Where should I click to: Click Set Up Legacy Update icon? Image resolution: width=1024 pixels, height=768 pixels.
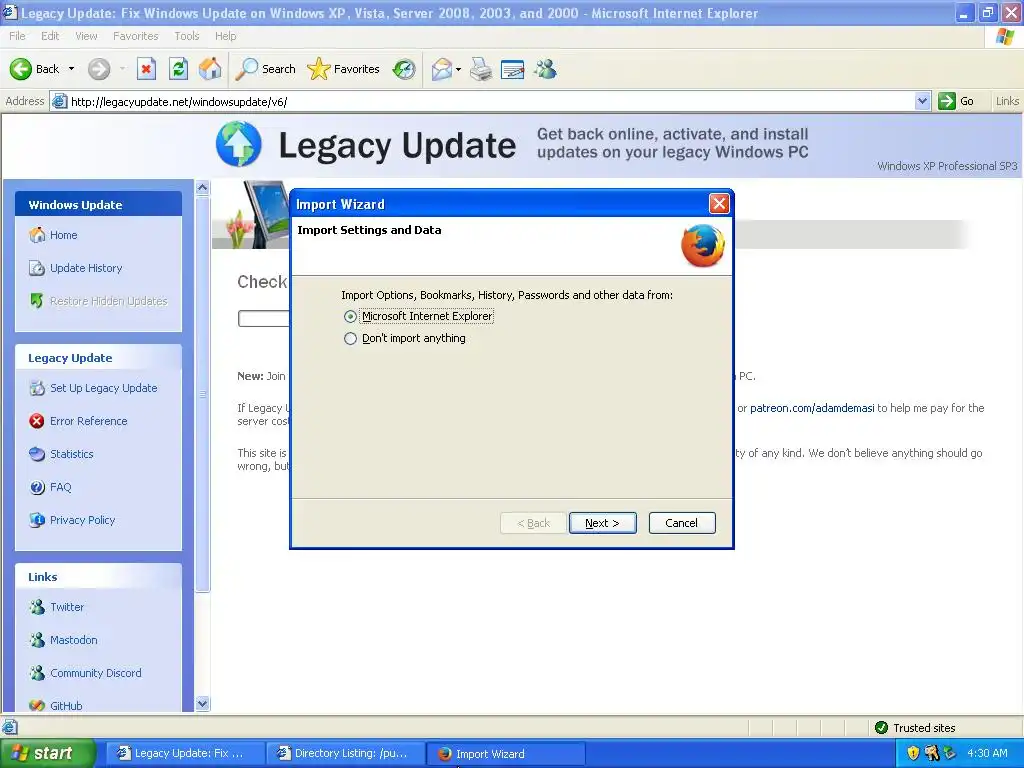click(x=37, y=388)
